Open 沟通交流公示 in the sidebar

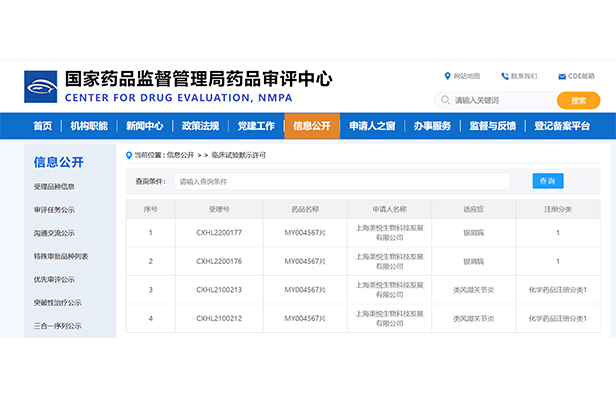click(54, 233)
